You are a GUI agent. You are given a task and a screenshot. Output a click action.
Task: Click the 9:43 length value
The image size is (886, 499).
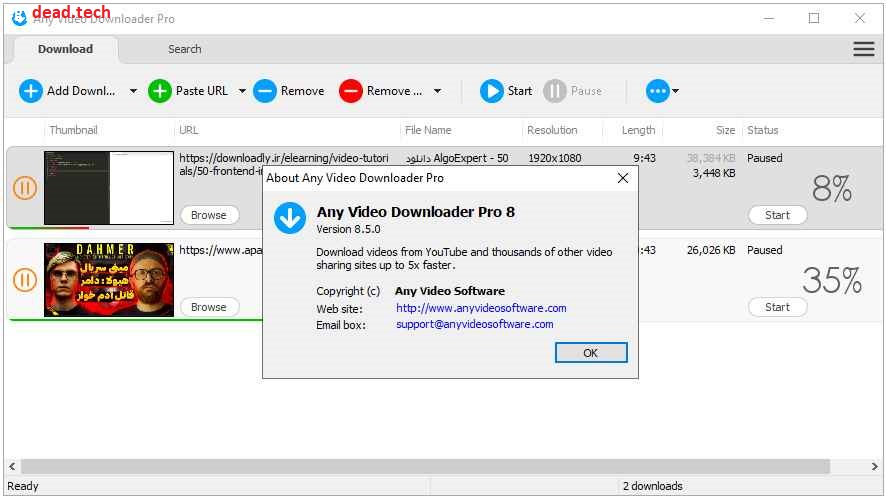coord(645,158)
